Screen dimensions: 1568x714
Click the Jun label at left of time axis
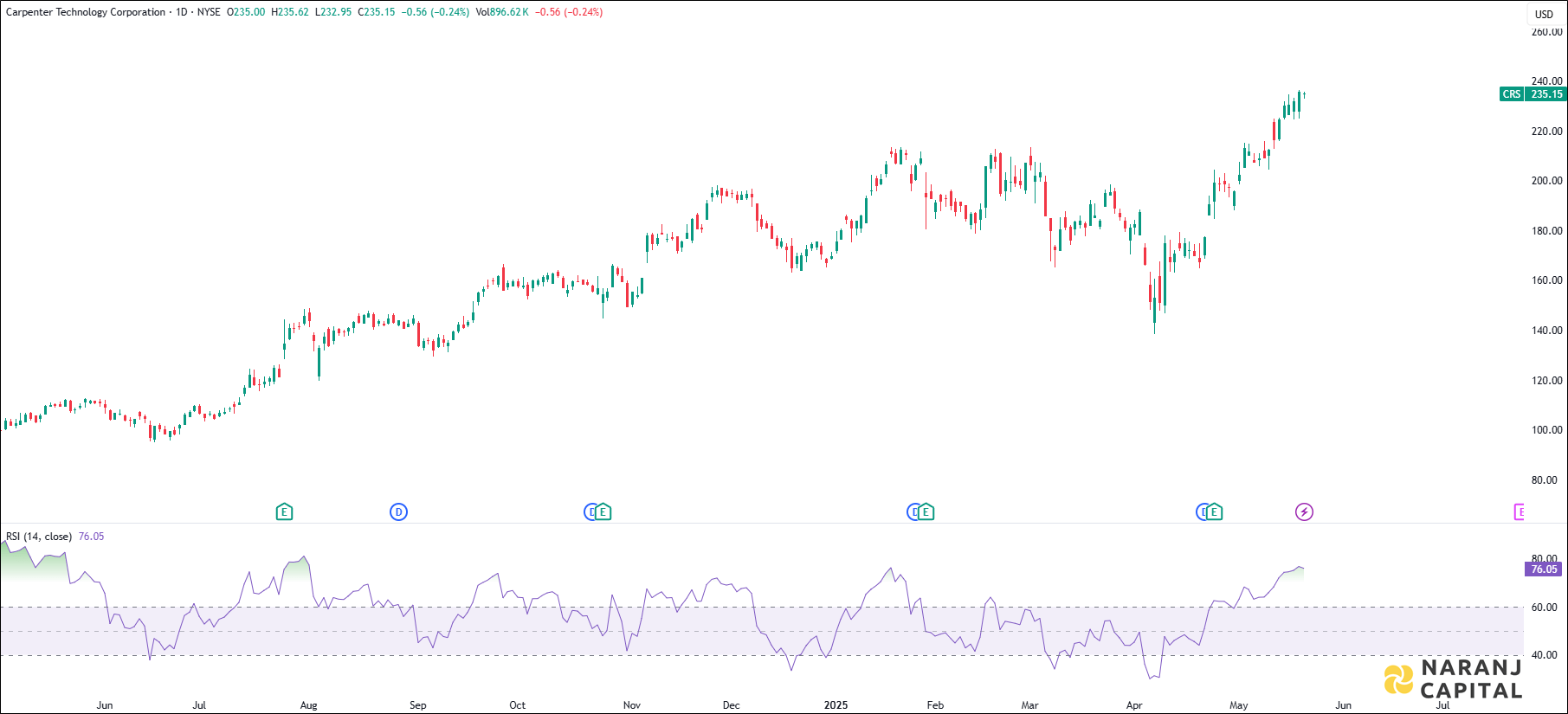click(x=105, y=705)
